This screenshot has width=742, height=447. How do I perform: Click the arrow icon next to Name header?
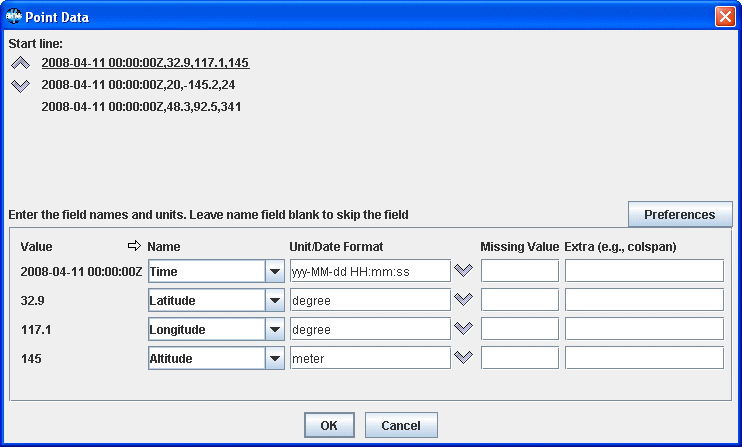[x=134, y=245]
